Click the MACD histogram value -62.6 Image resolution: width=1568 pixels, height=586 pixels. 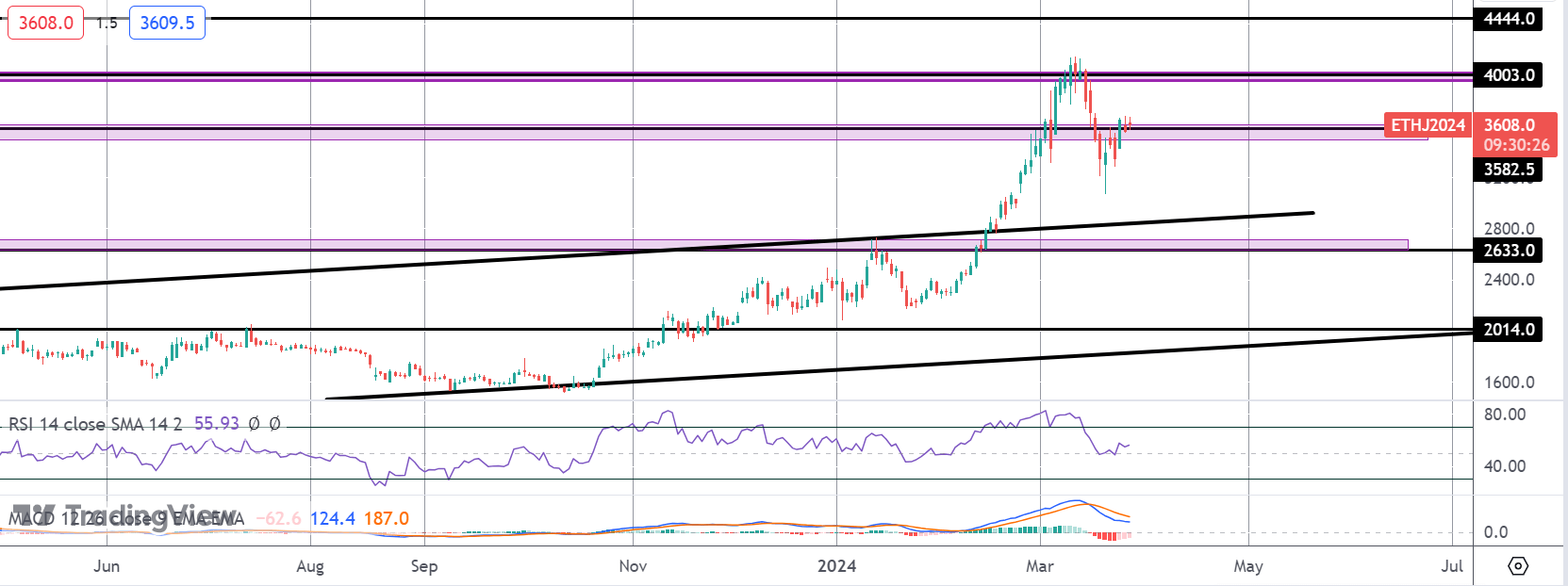(x=278, y=519)
